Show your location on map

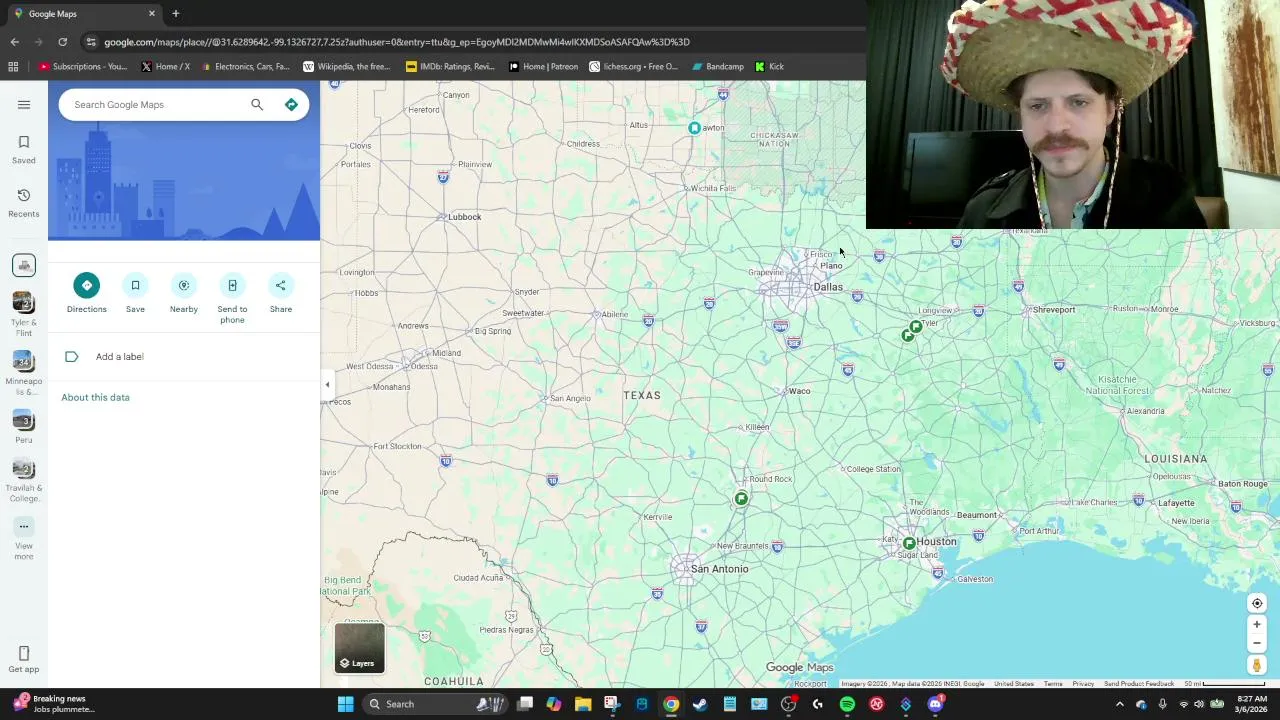1257,603
